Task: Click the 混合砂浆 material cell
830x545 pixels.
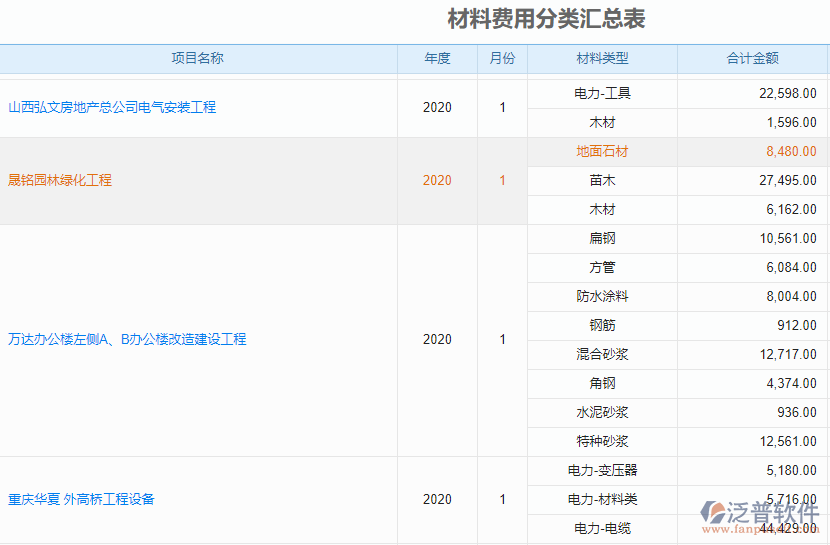Action: (602, 354)
